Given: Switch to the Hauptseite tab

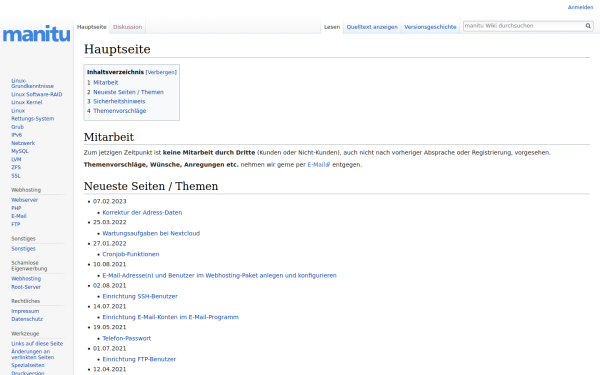Looking at the screenshot, I should [91, 27].
